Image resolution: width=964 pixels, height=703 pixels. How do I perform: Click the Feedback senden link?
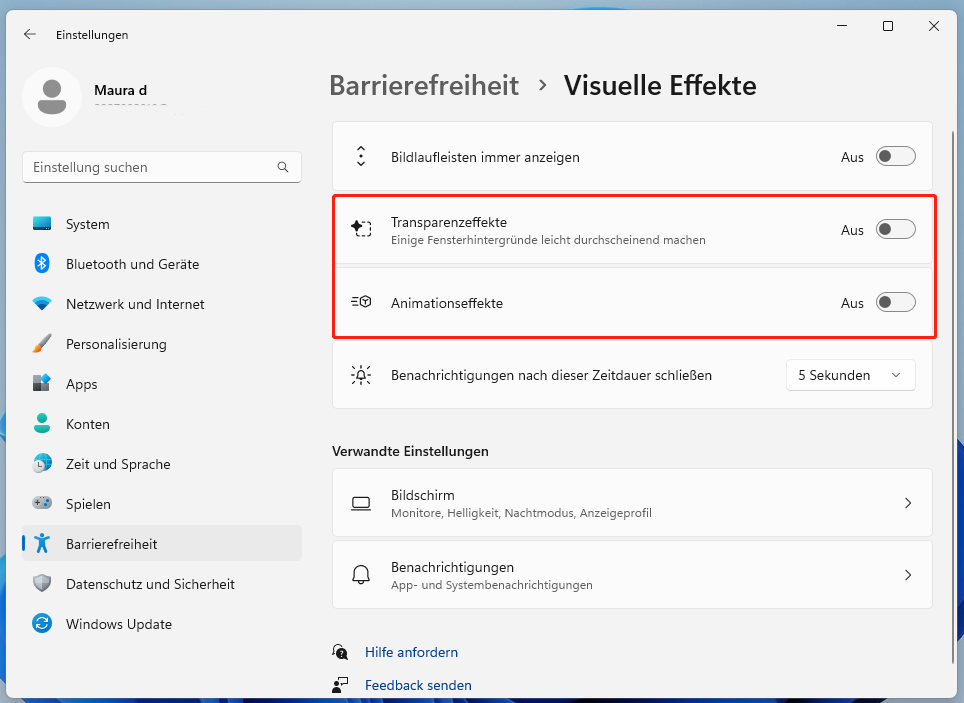[x=419, y=685]
